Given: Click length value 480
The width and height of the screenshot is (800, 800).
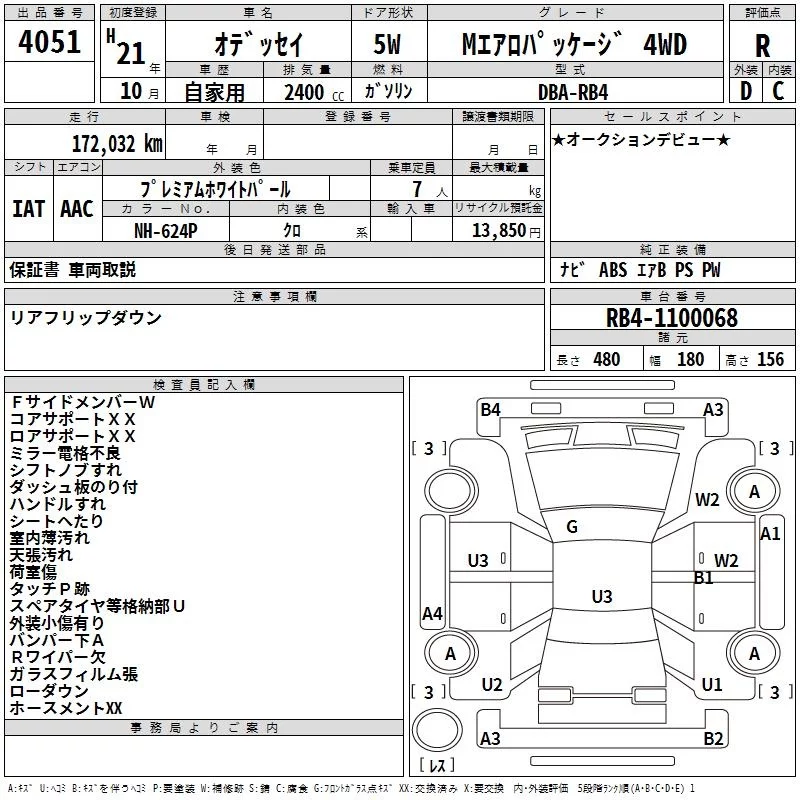Looking at the screenshot, I should point(607,360).
